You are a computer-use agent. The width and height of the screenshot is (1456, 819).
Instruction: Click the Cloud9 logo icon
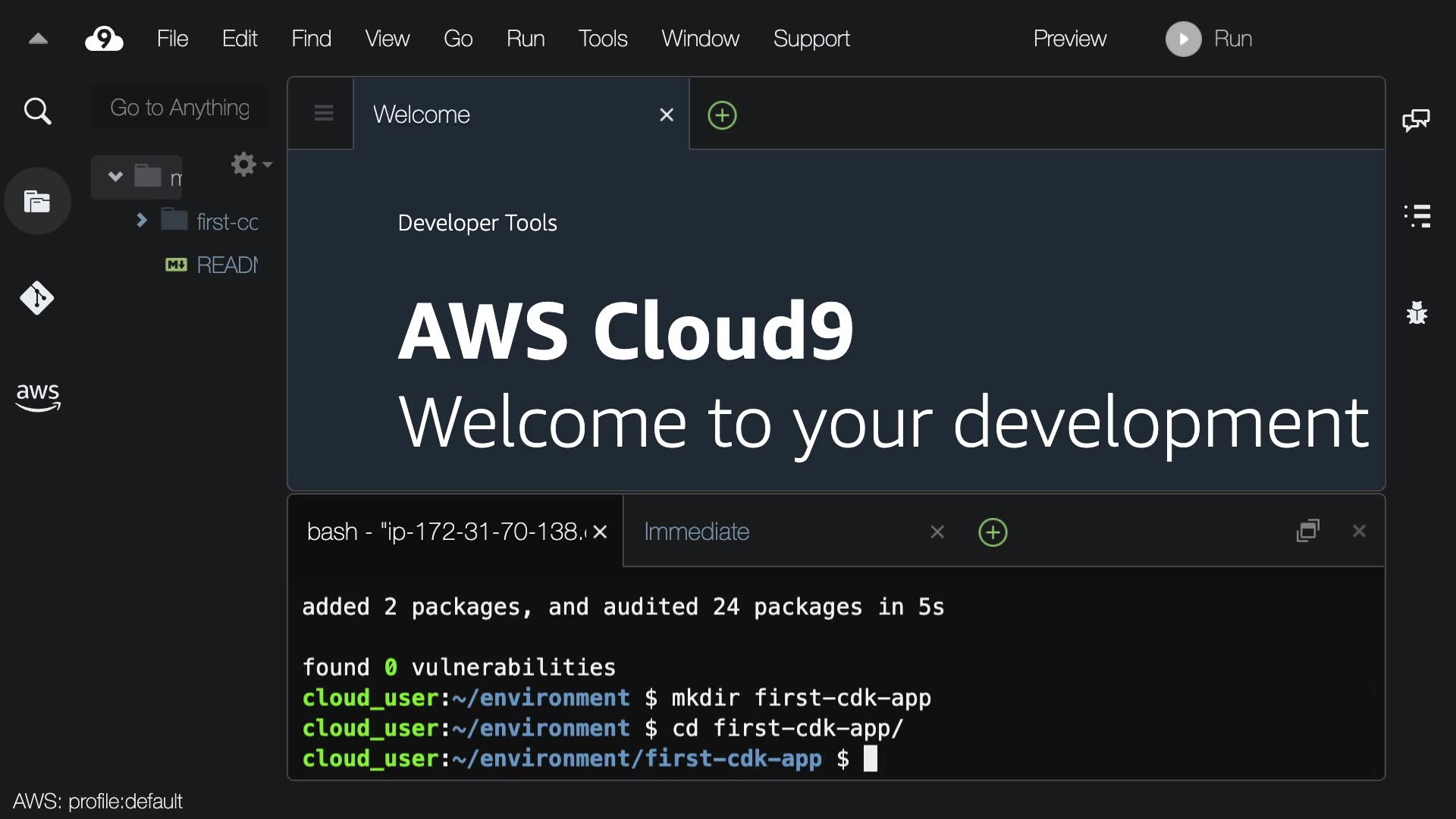coord(104,39)
